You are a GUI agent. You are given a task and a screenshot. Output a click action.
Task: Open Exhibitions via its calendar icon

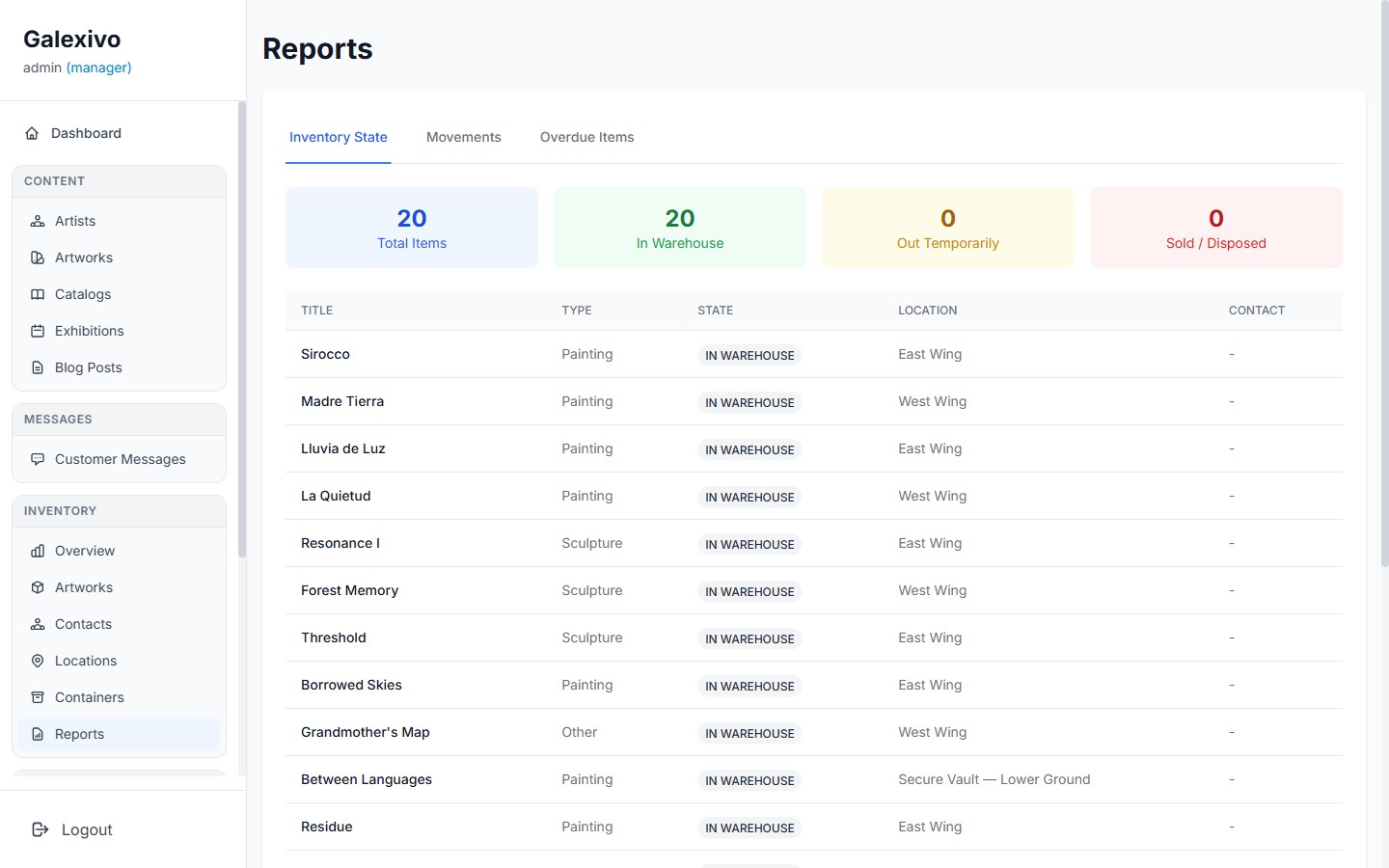tap(37, 331)
